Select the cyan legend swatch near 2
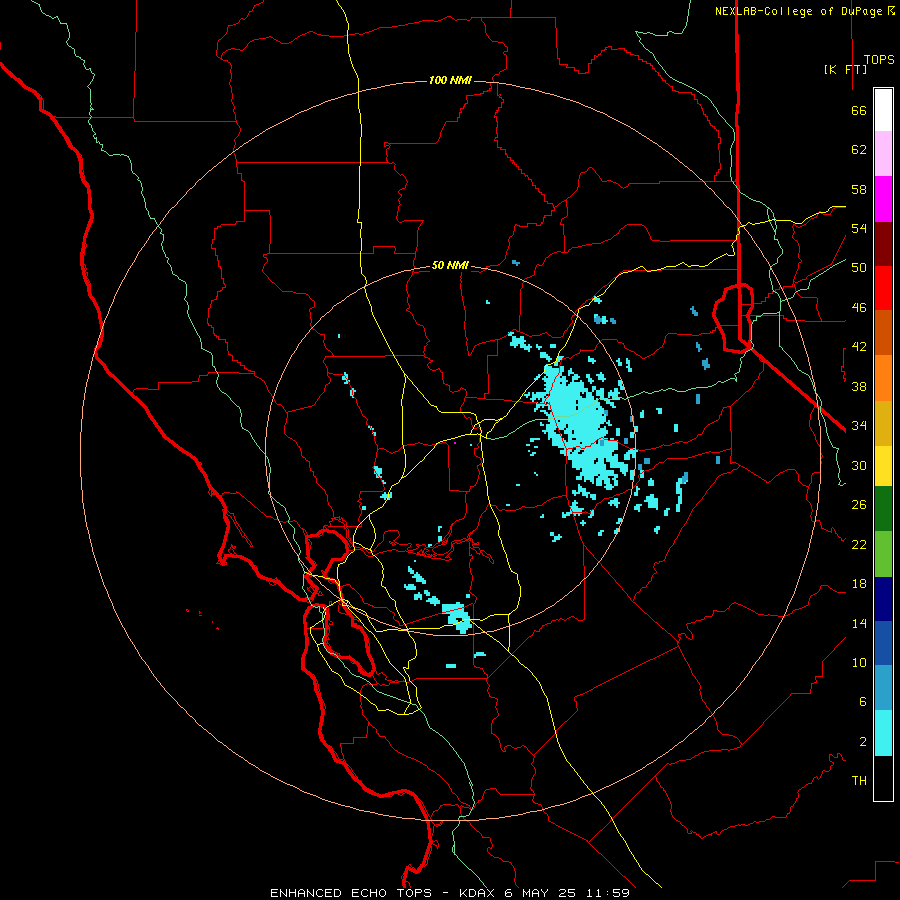This screenshot has height=900, width=900. tap(883, 733)
